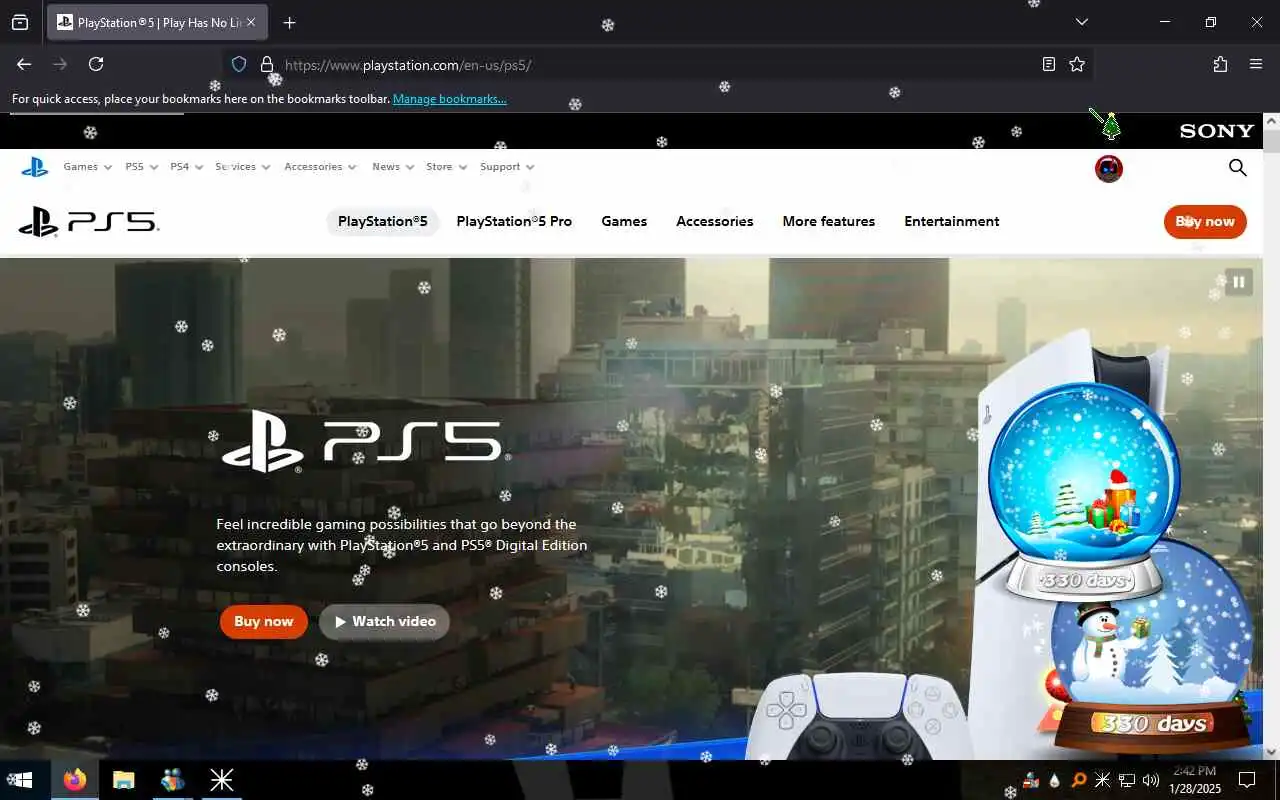This screenshot has height=800, width=1280.
Task: Open the volume speaker tray icon
Action: [x=1150, y=780]
